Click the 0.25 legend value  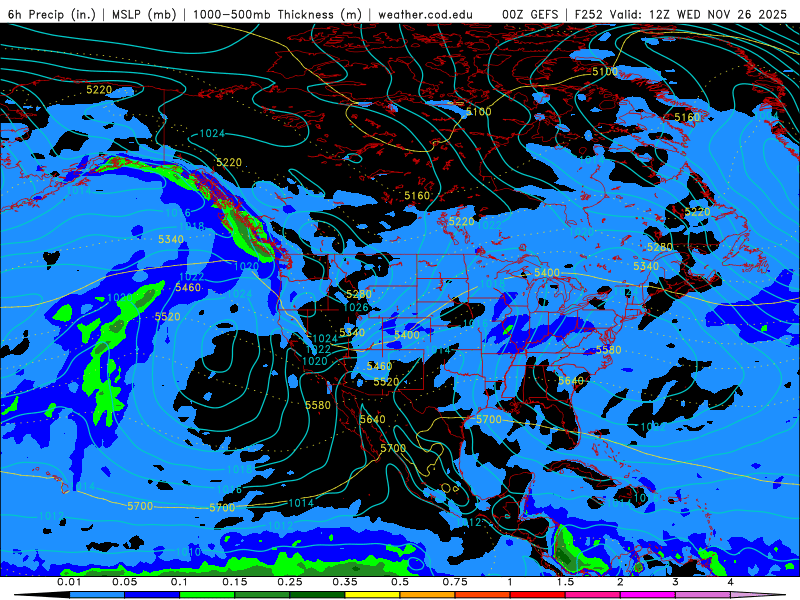pyautogui.click(x=290, y=582)
